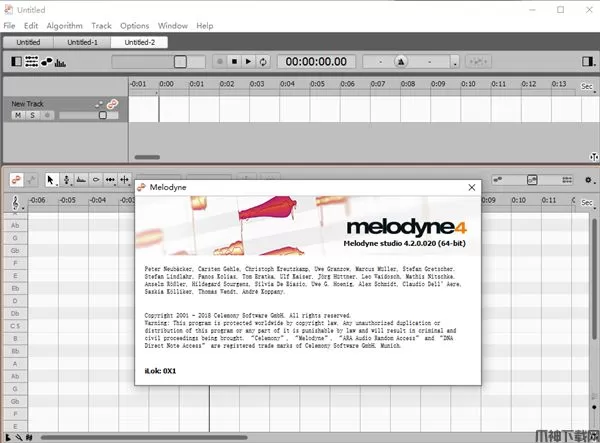Open note editor ruler Sec dropdown

[x=588, y=203]
